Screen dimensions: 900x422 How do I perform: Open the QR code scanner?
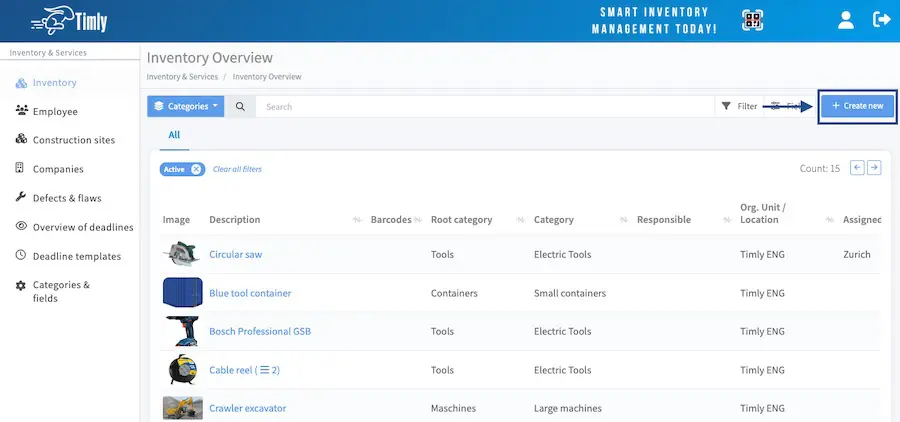coord(752,20)
